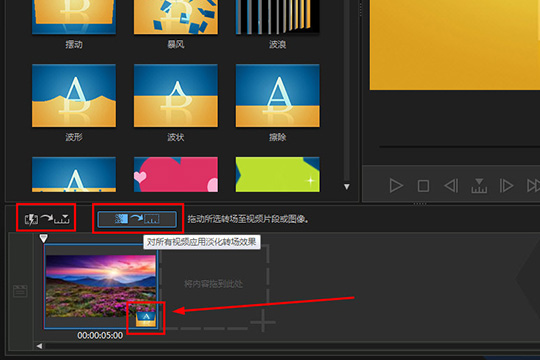Screen dimensions: 540x360
Task: Choose the 波浪 transition effect
Action: [x=278, y=17]
